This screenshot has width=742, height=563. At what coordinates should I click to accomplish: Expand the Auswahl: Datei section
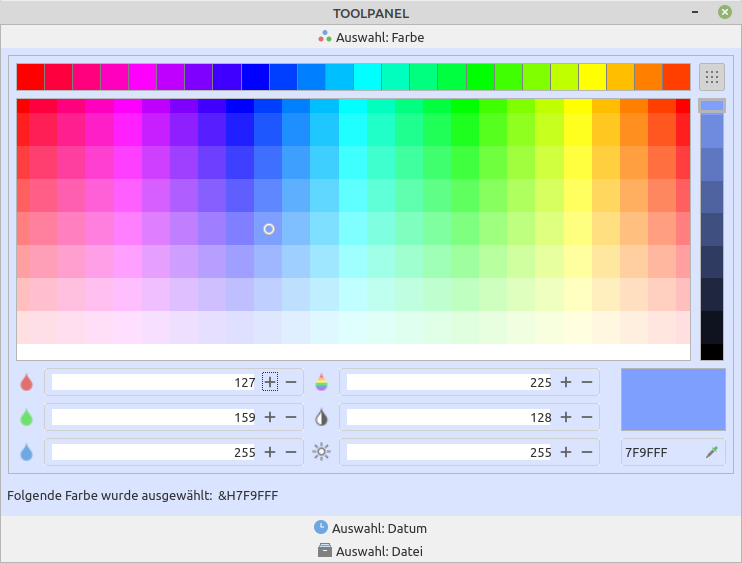tap(370, 551)
